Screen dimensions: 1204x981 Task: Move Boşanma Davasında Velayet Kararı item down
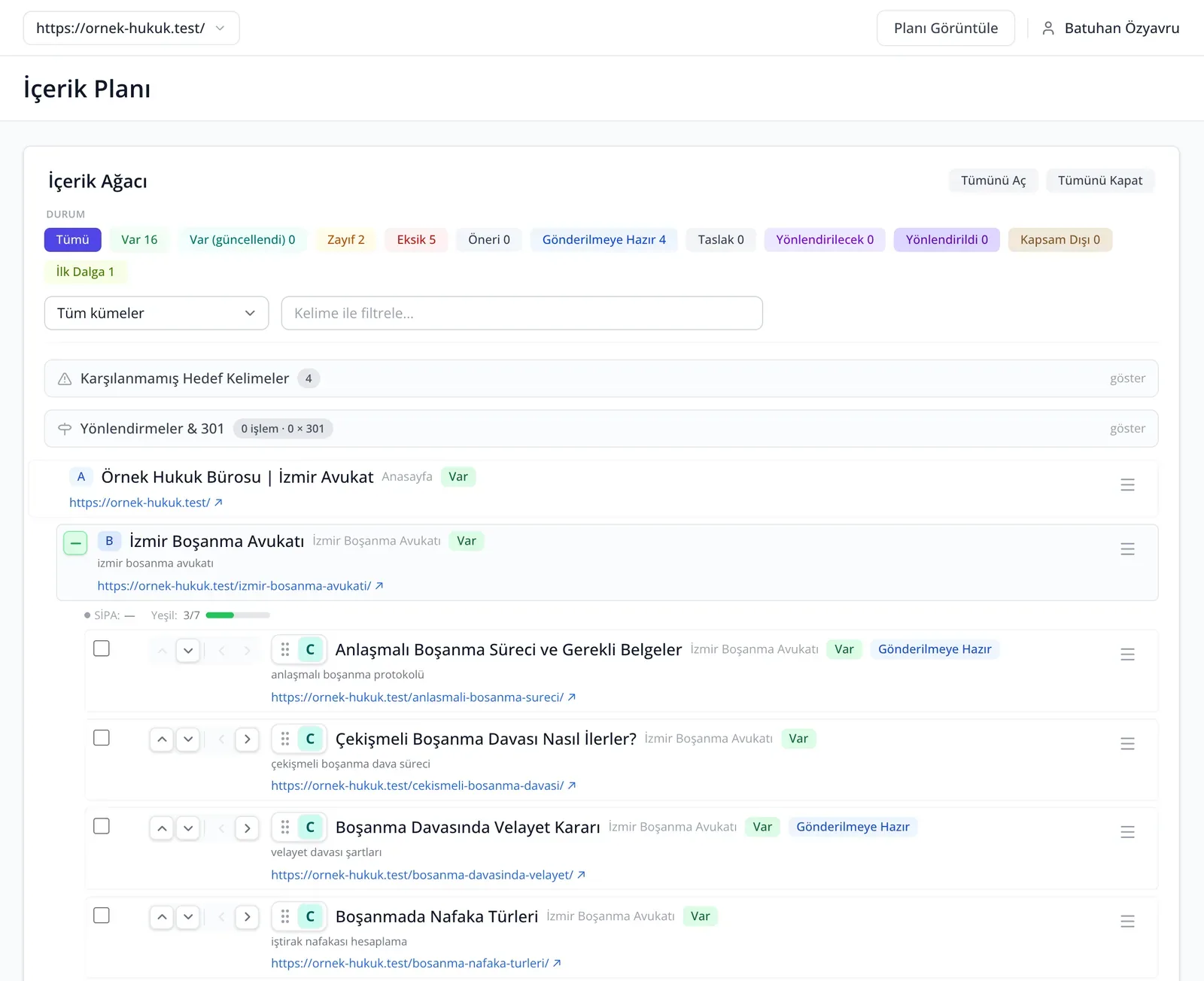pos(188,828)
